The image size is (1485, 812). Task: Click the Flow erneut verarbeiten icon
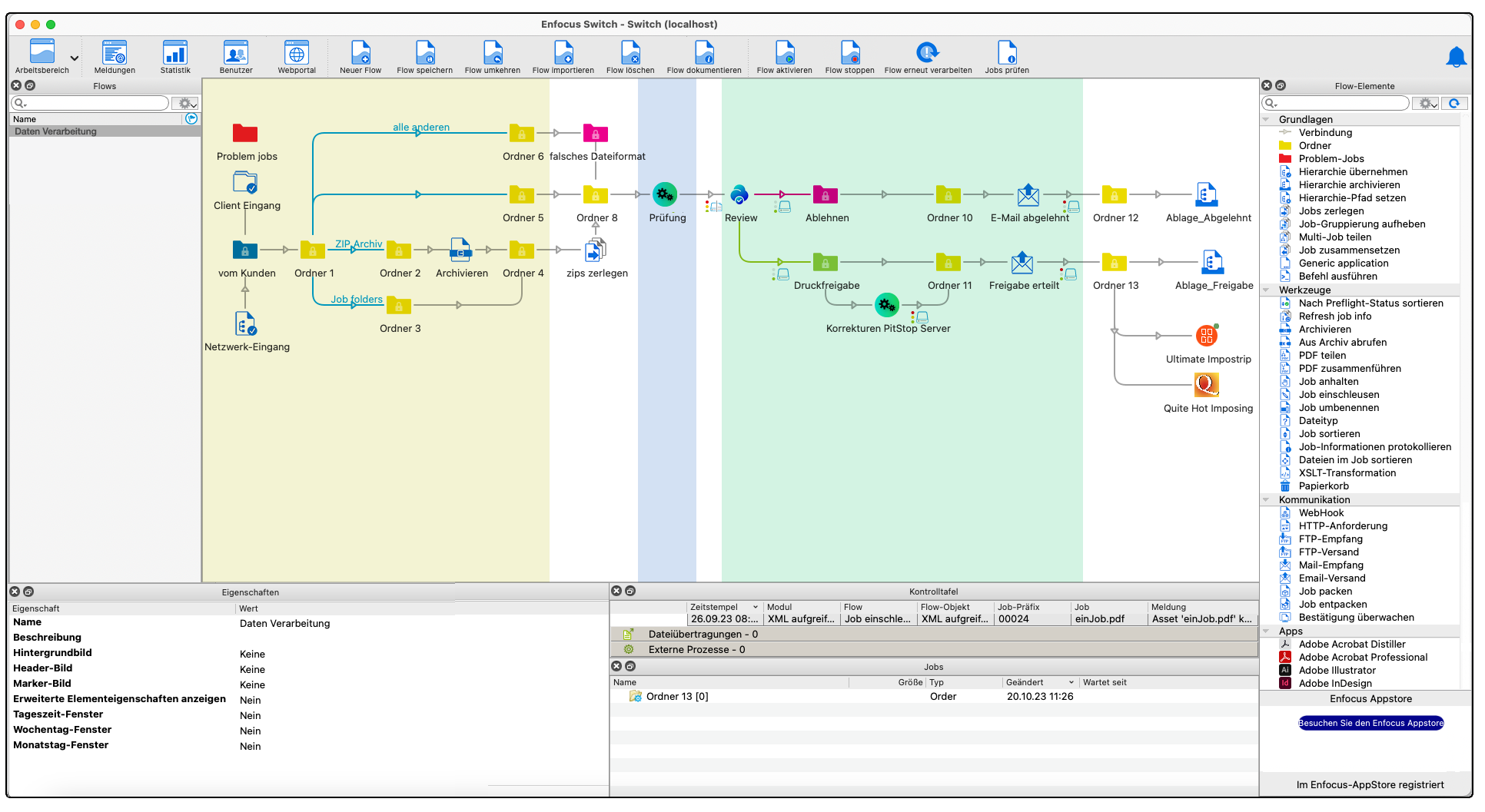click(x=927, y=54)
